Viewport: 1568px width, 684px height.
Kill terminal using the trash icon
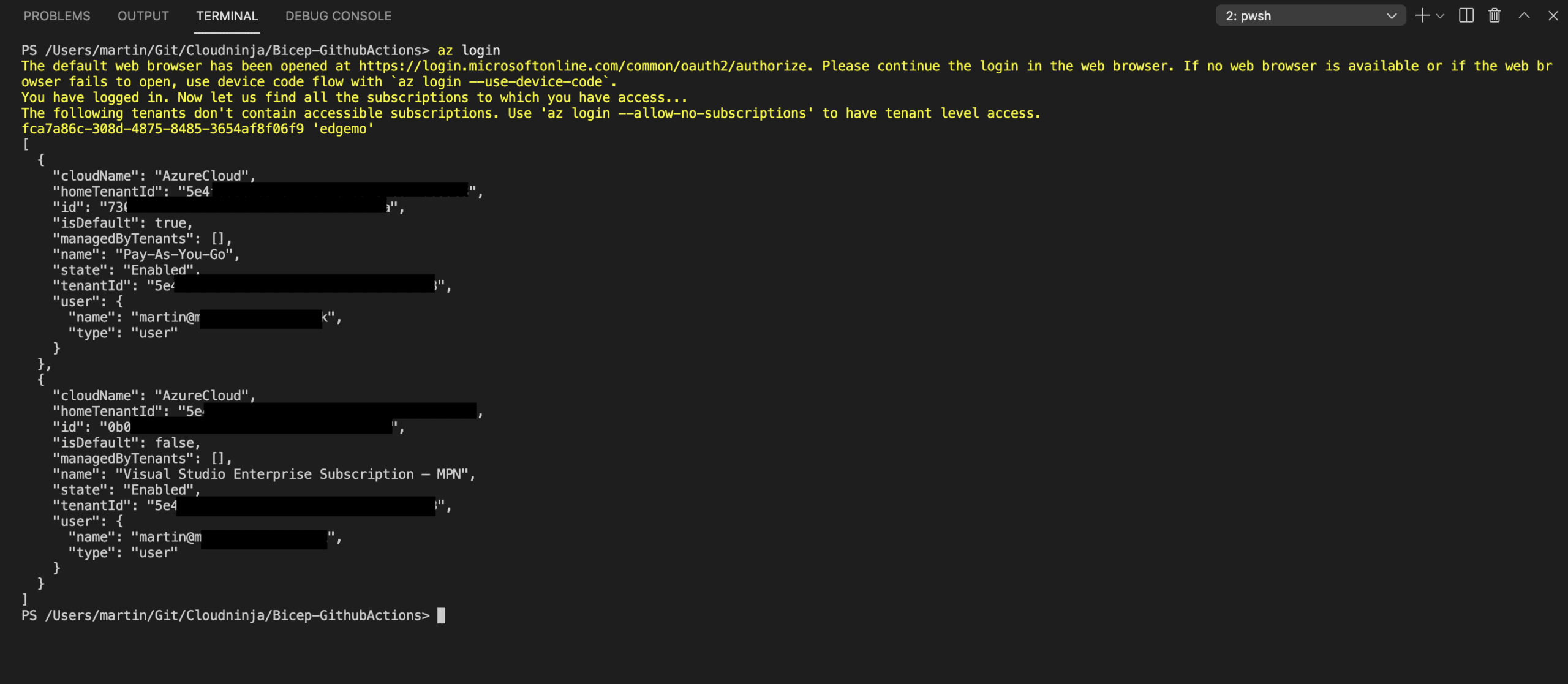coord(1494,16)
